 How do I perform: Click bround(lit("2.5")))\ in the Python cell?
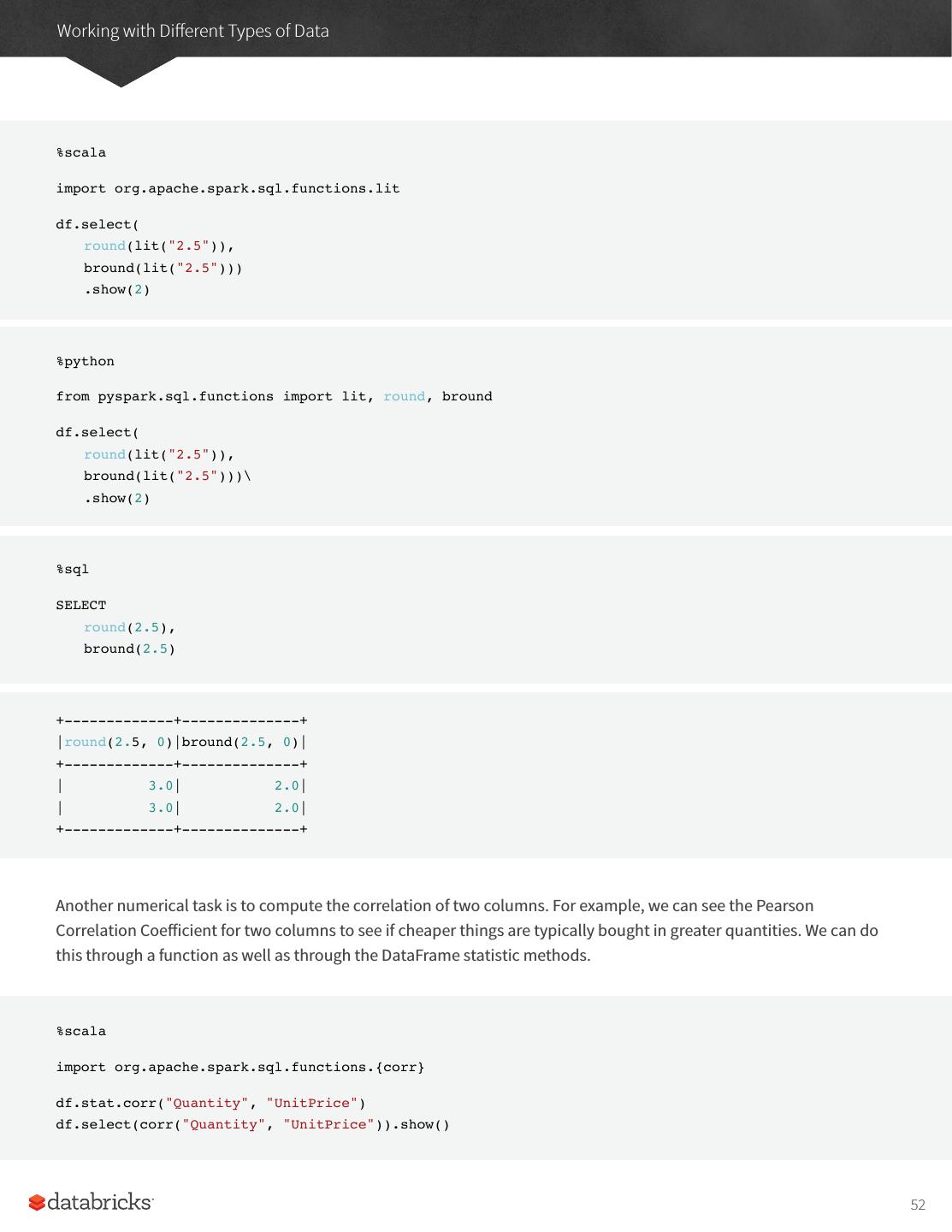pos(167,476)
